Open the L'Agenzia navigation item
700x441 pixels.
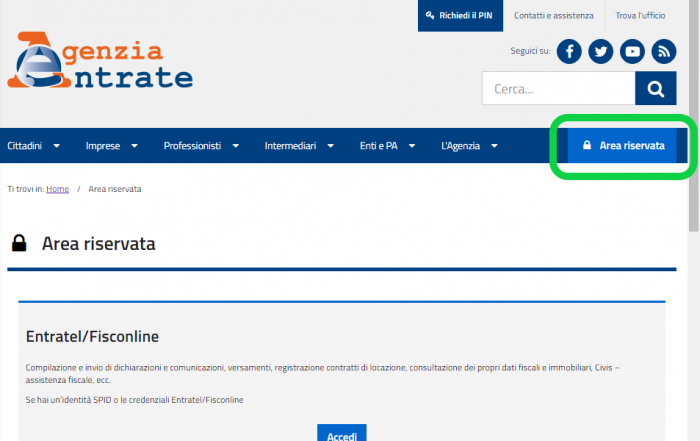pos(460,146)
